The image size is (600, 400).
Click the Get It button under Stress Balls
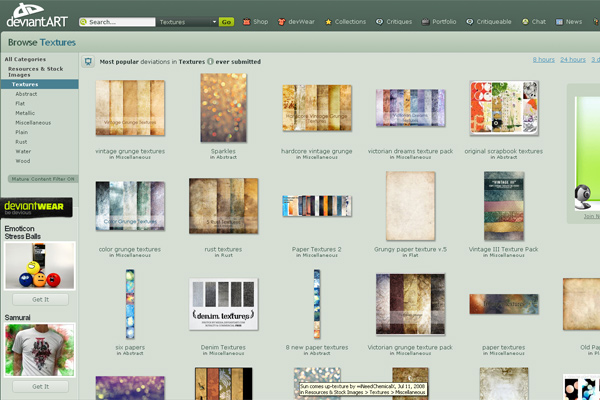click(40, 299)
